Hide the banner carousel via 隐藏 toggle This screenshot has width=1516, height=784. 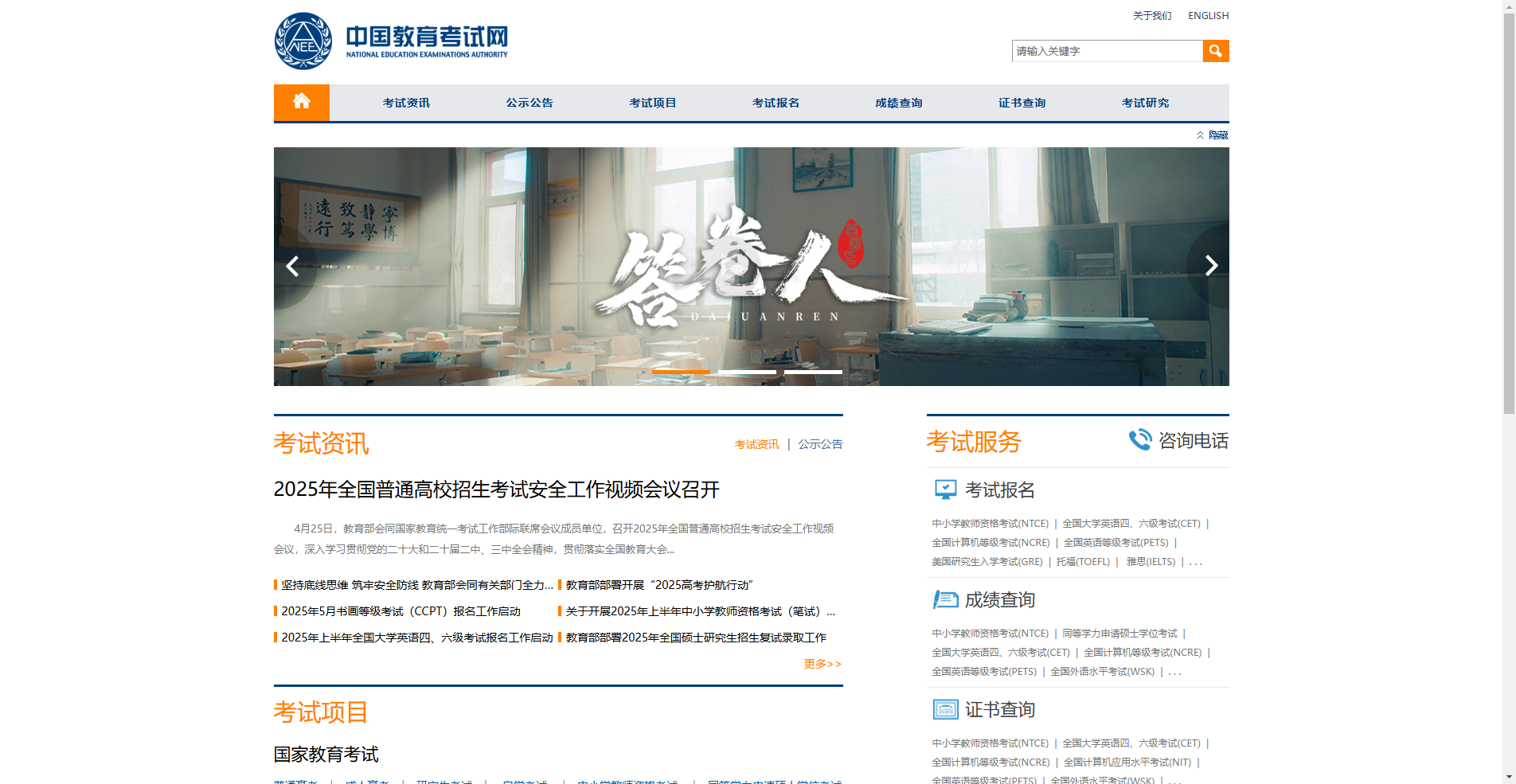point(1219,135)
